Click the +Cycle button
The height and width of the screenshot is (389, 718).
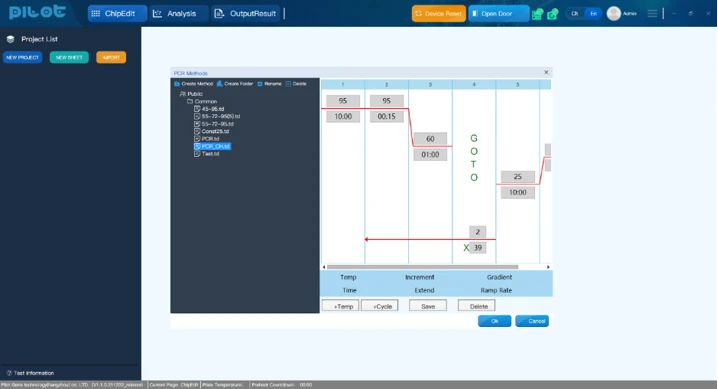tap(380, 306)
